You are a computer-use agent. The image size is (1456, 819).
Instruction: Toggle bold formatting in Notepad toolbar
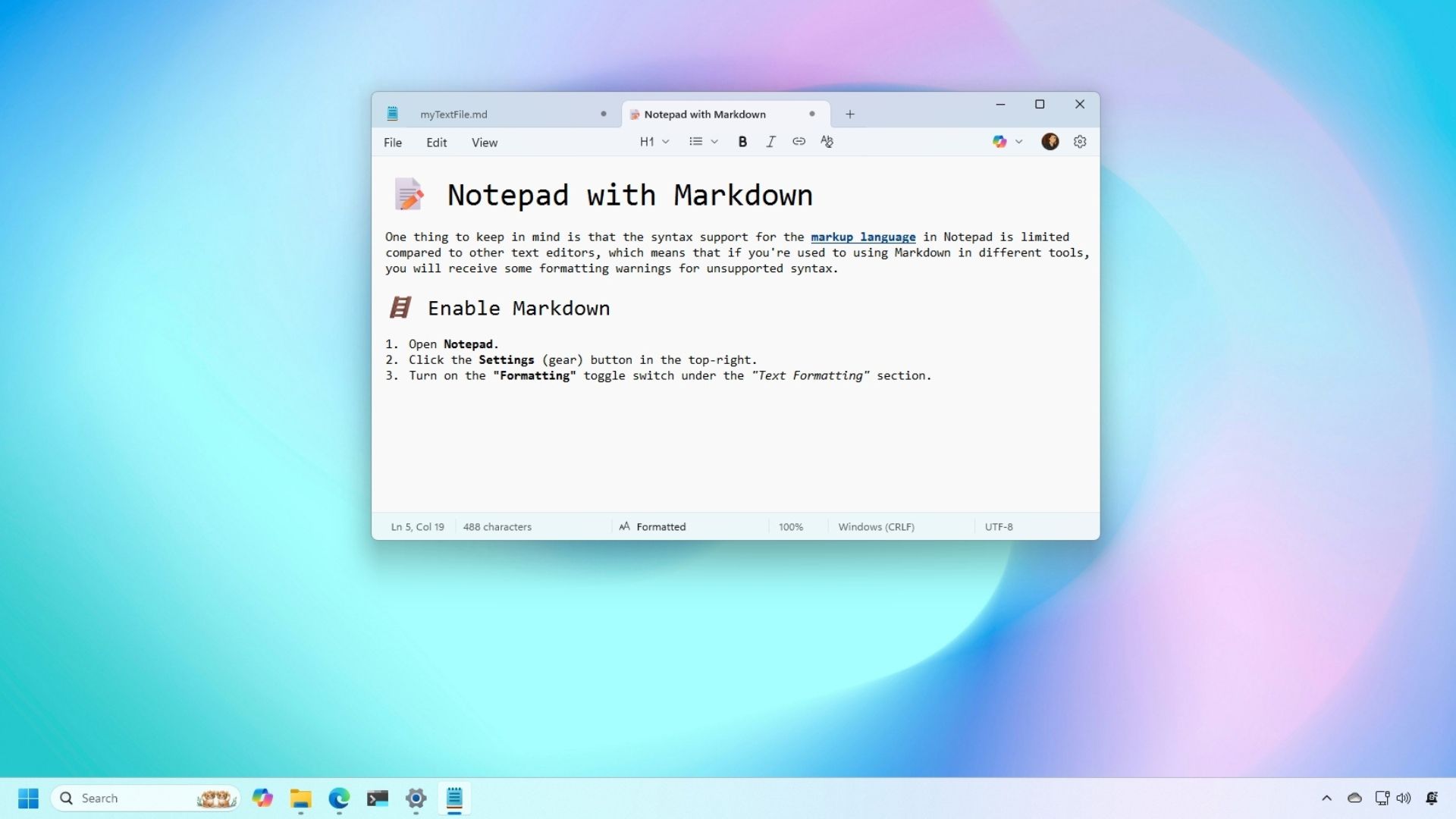pos(742,142)
